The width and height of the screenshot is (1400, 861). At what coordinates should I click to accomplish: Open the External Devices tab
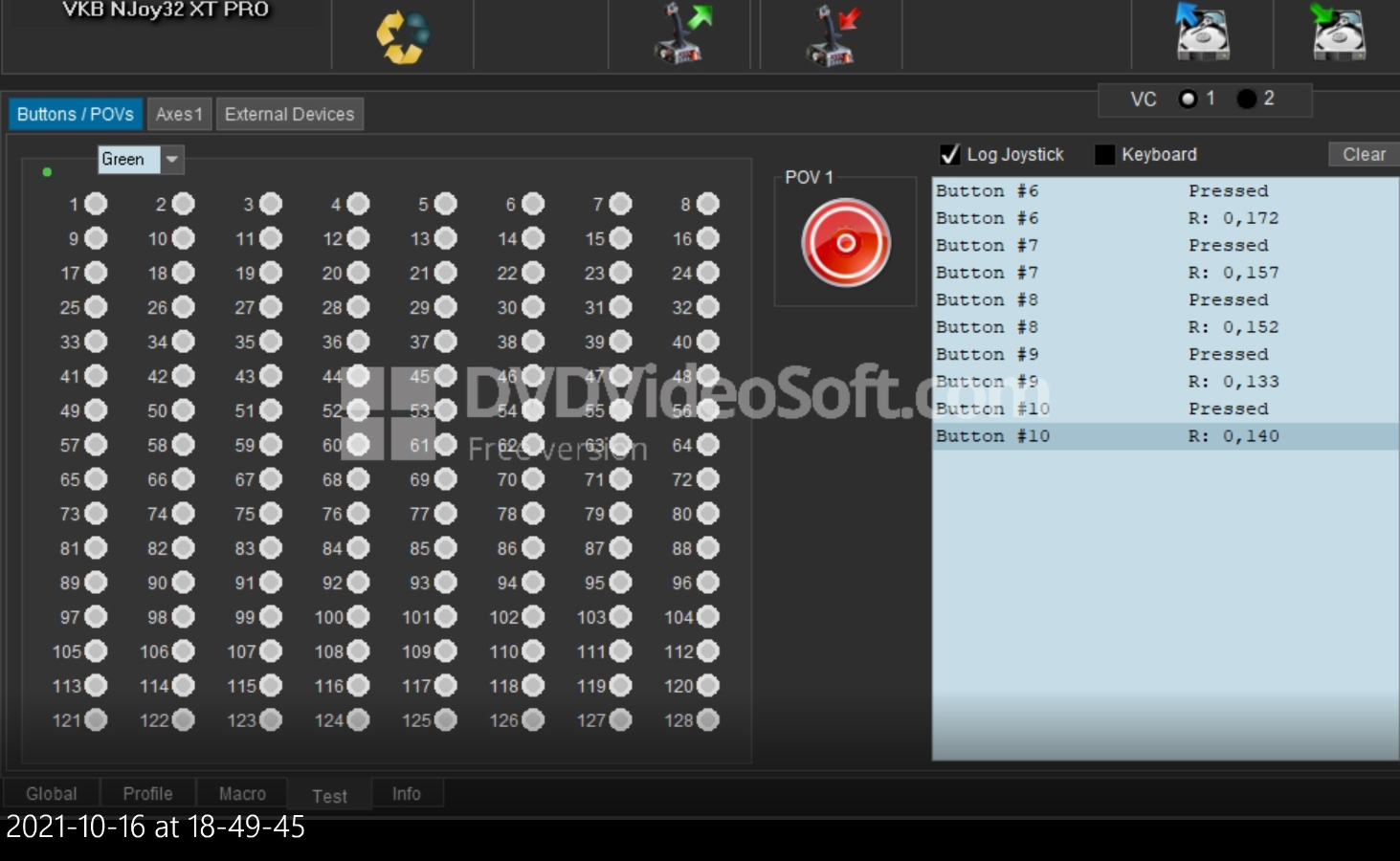pos(289,114)
